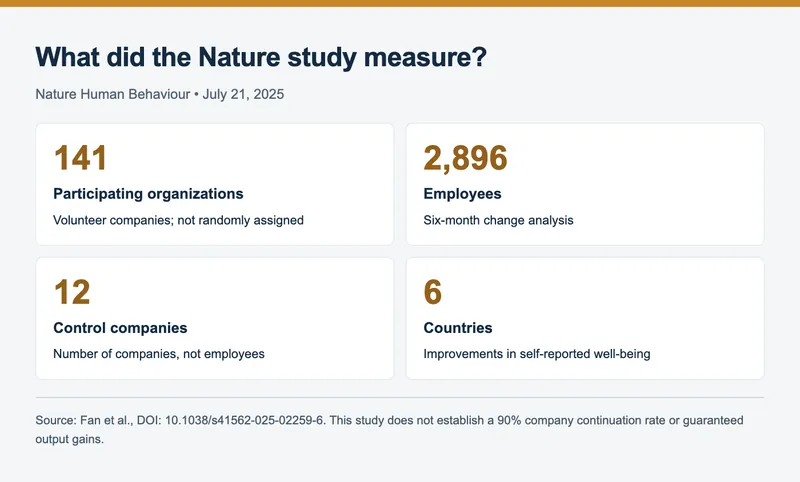Click the 'Source: Fan et al., DOI' footnote
This screenshot has width=800, height=482.
(x=389, y=429)
